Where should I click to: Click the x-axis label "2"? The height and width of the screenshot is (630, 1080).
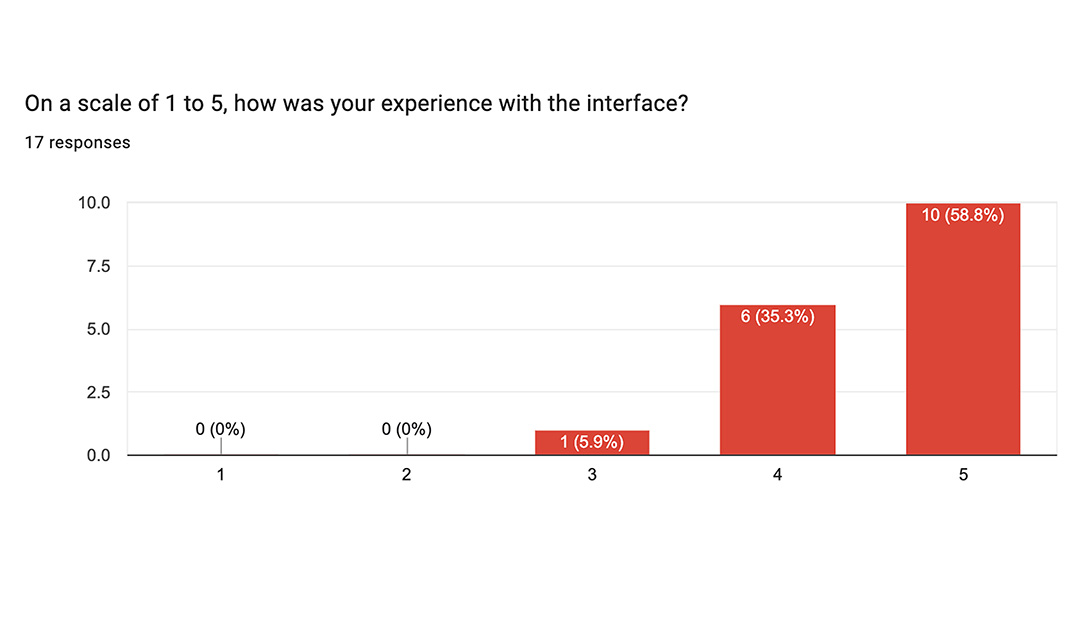tap(406, 476)
